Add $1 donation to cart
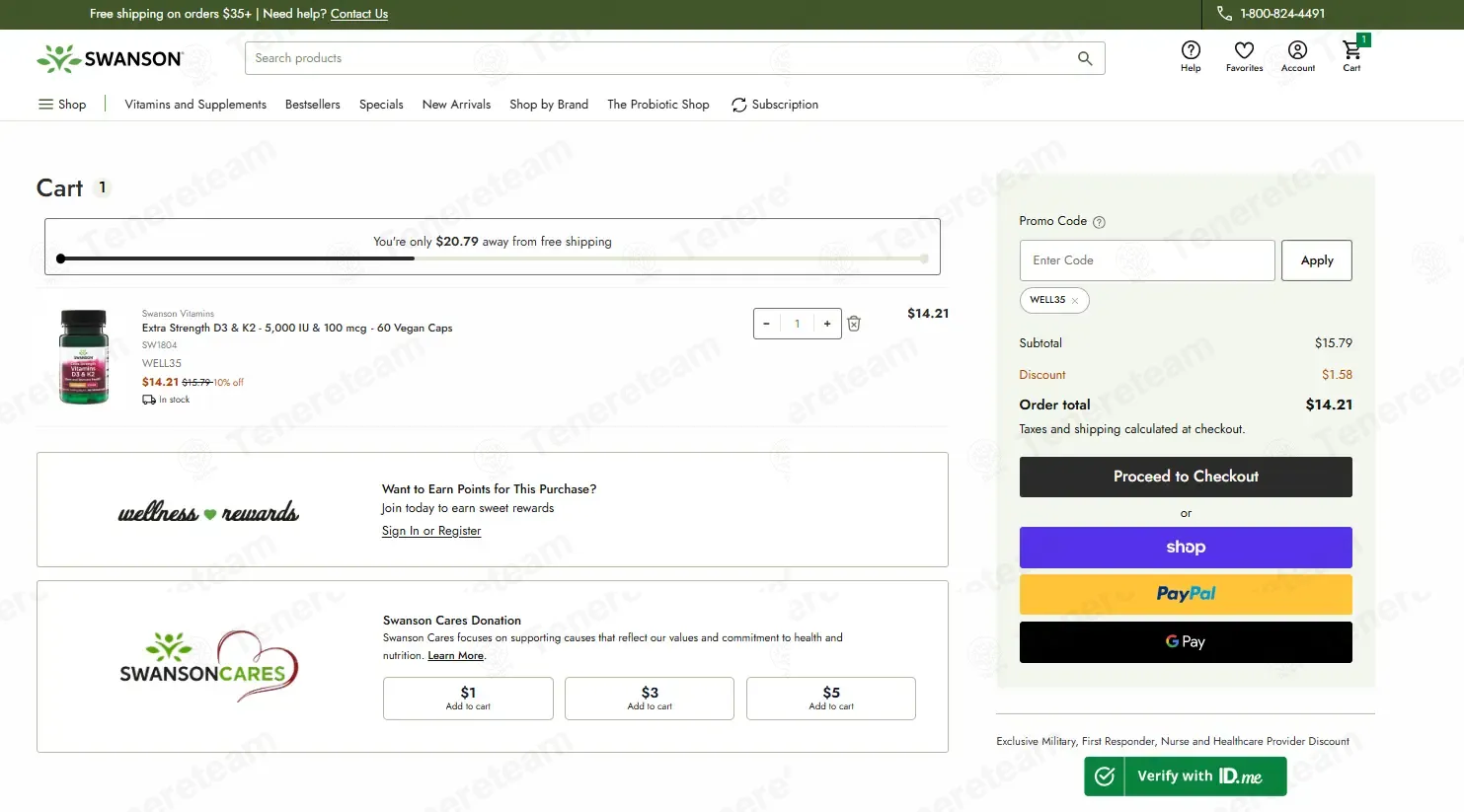 (x=468, y=699)
